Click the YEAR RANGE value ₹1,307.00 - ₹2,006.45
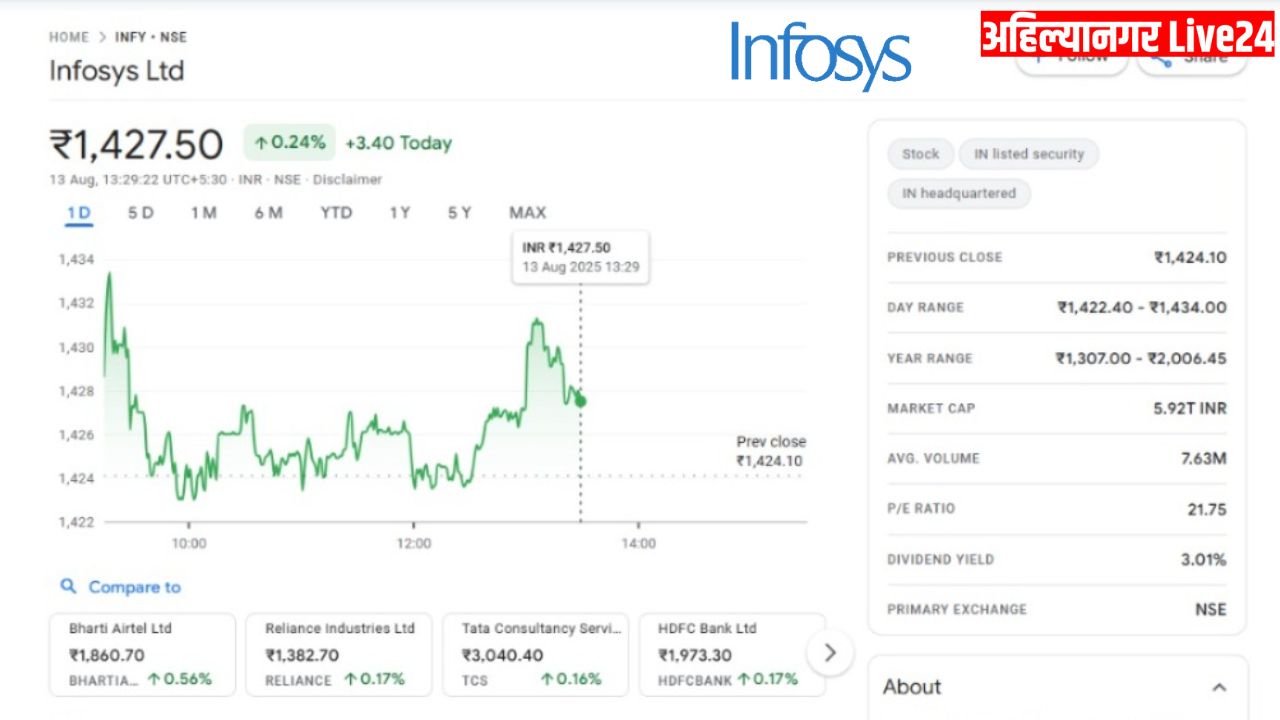 pyautogui.click(x=1141, y=358)
